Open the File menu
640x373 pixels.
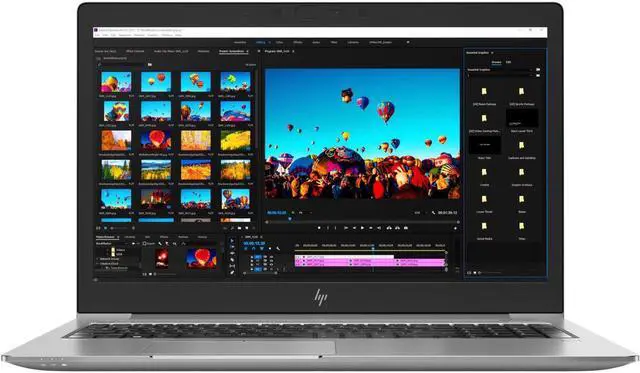(97, 35)
